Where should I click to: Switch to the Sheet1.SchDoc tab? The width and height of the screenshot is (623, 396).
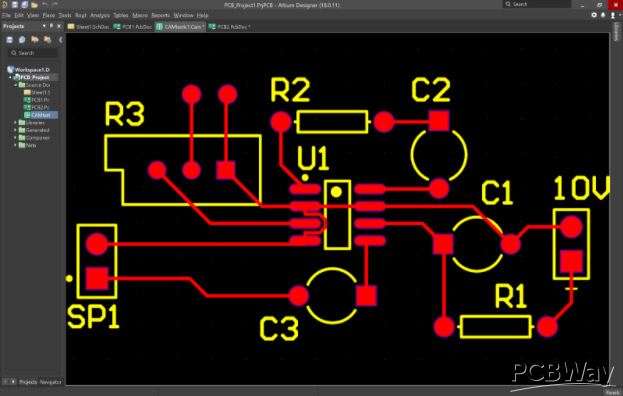coord(89,27)
